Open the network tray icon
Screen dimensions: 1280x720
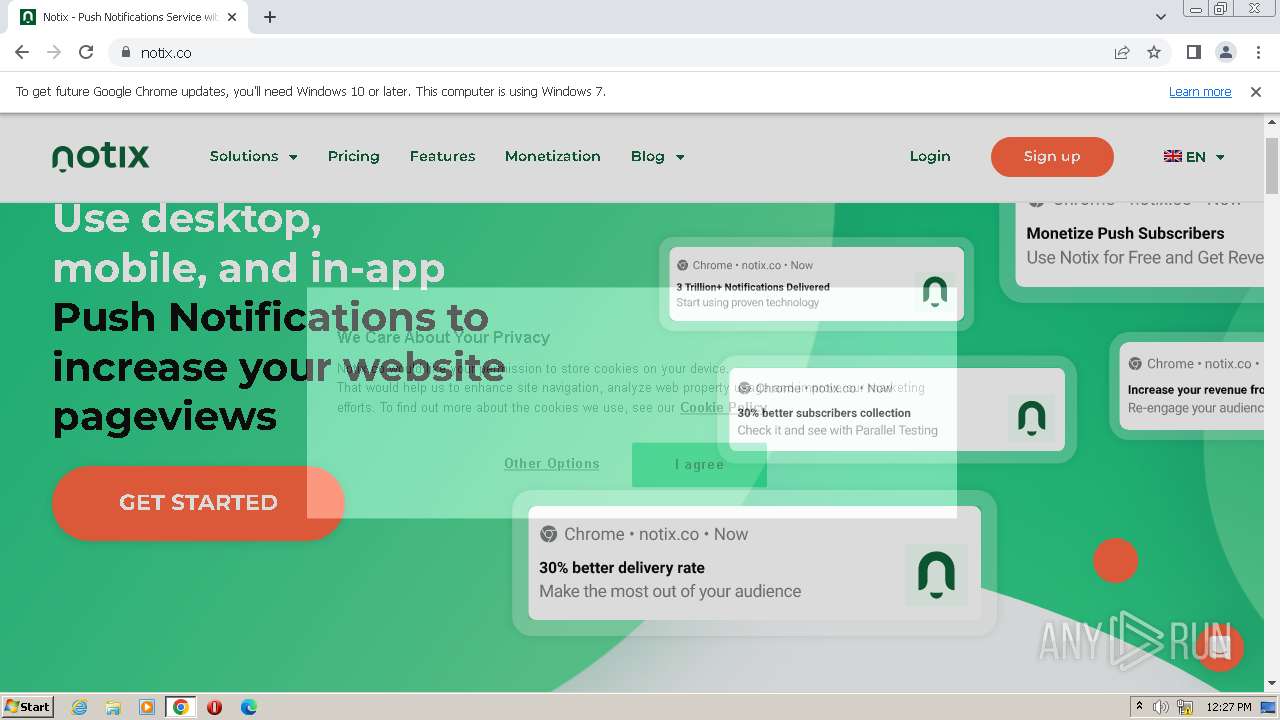point(1185,707)
